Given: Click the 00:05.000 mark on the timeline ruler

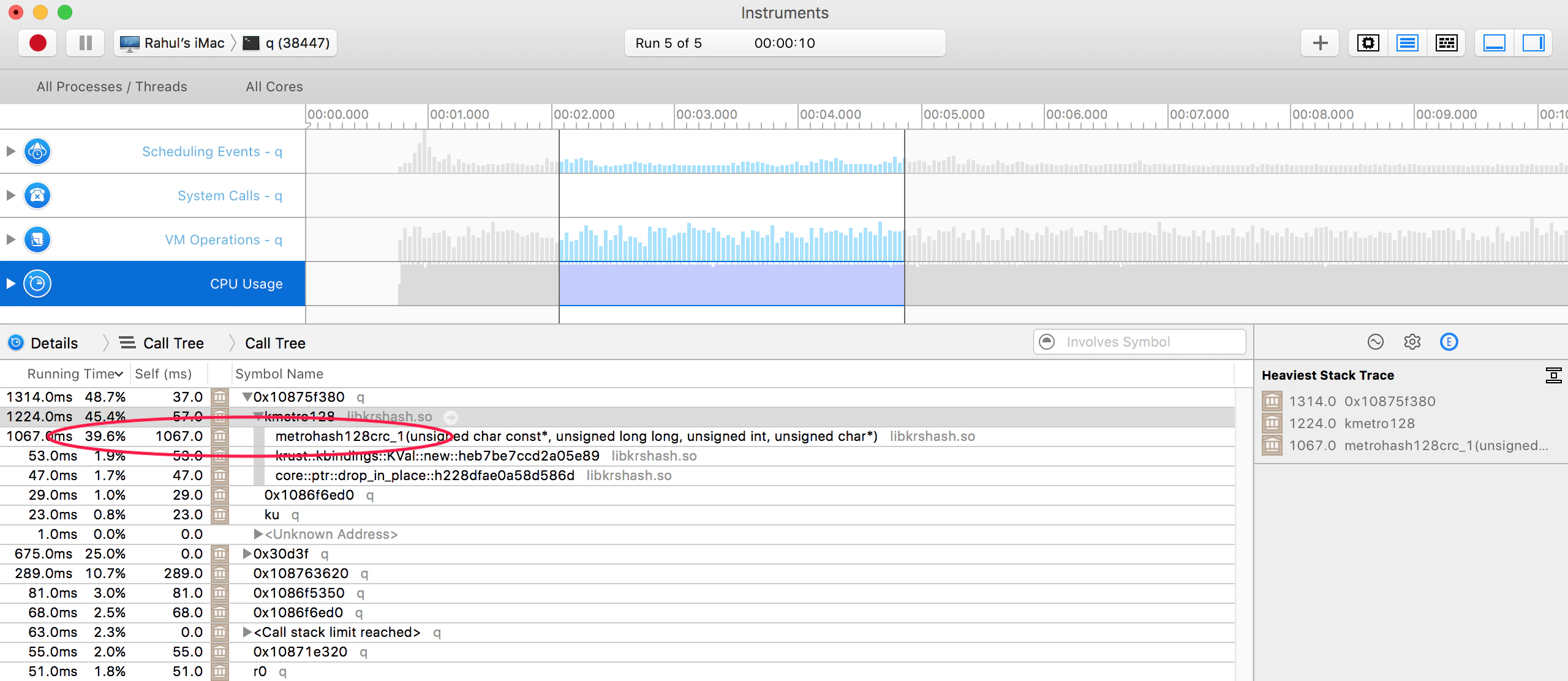Looking at the screenshot, I should pos(954,115).
